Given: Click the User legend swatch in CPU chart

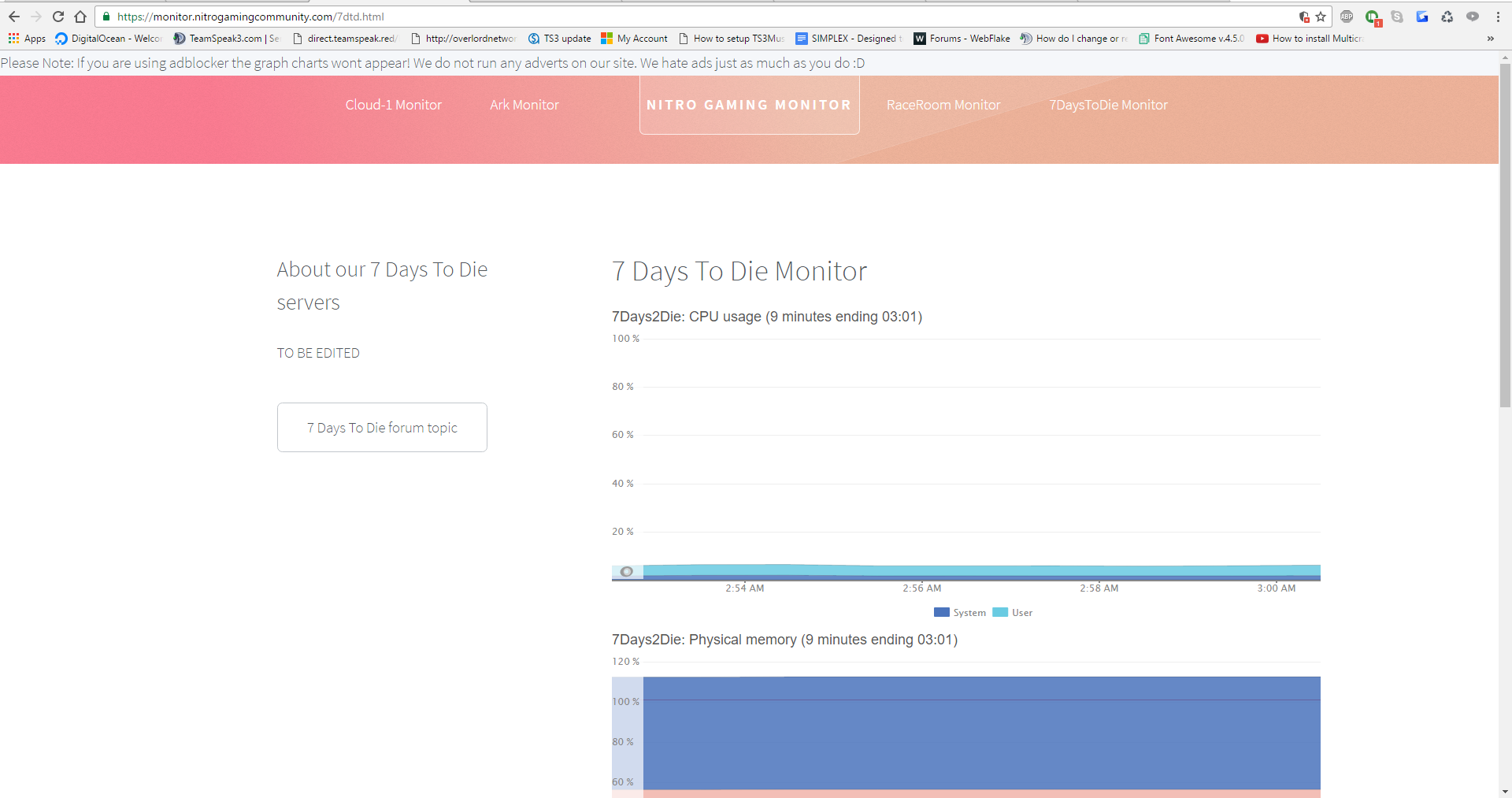Looking at the screenshot, I should click(1000, 612).
